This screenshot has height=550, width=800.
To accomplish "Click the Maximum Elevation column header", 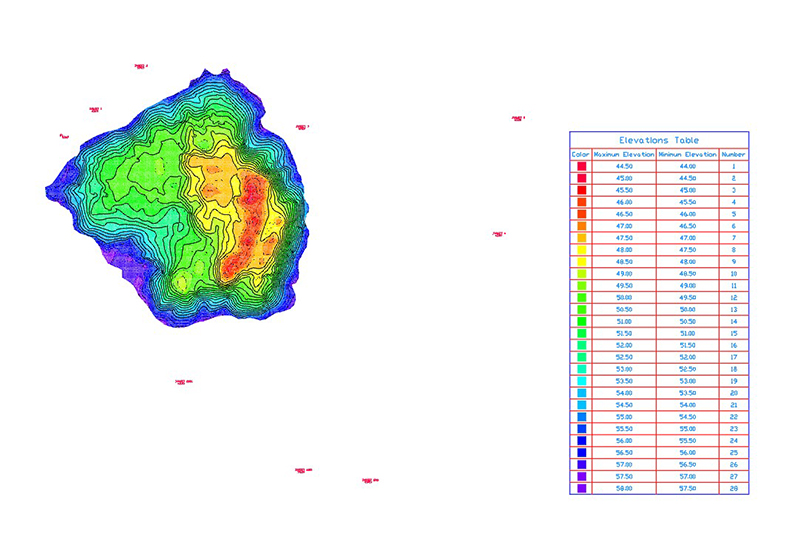I will click(624, 154).
